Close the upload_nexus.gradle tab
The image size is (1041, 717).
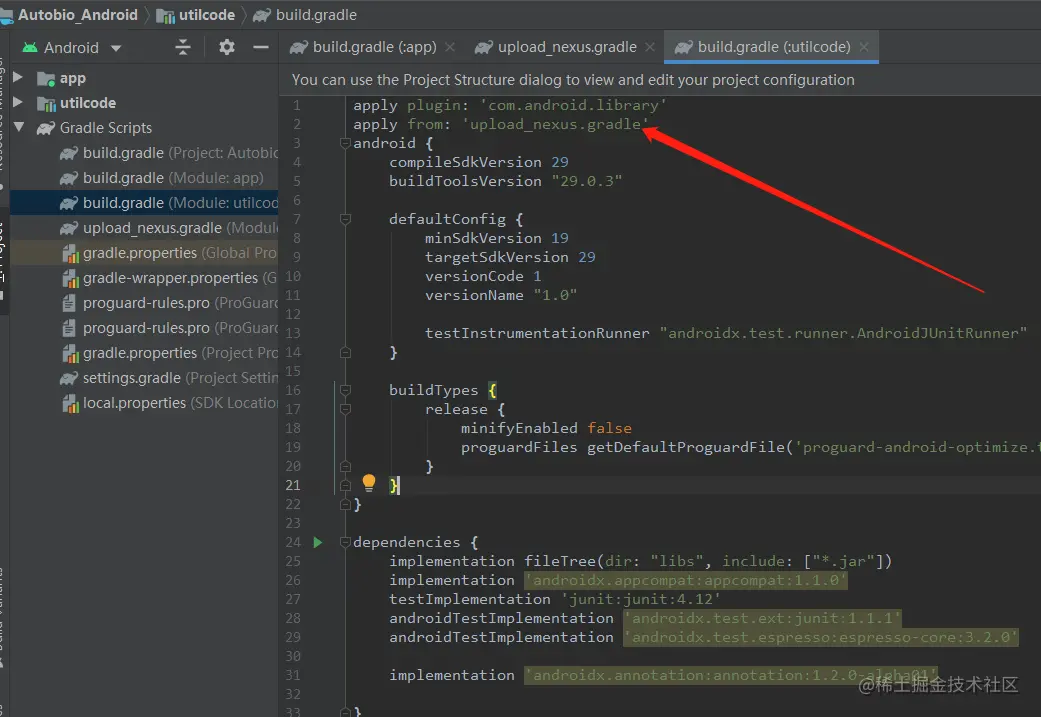click(x=650, y=47)
